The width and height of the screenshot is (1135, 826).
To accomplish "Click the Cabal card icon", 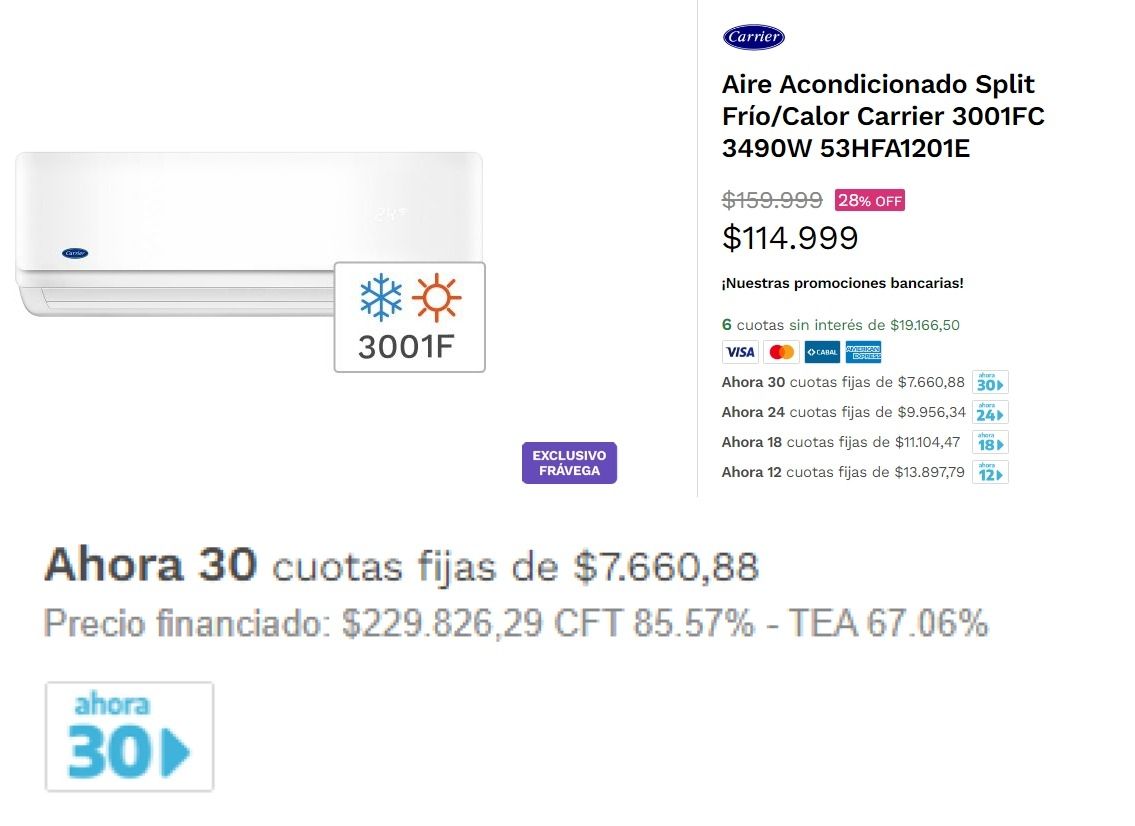I will [x=822, y=352].
